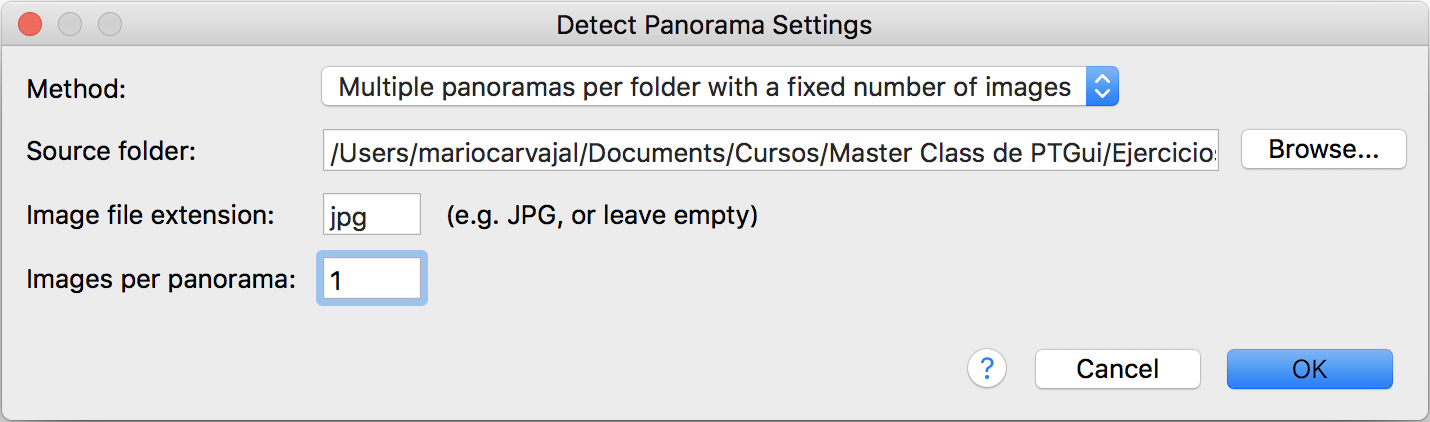Dismiss the dialog using Cancel

1117,369
